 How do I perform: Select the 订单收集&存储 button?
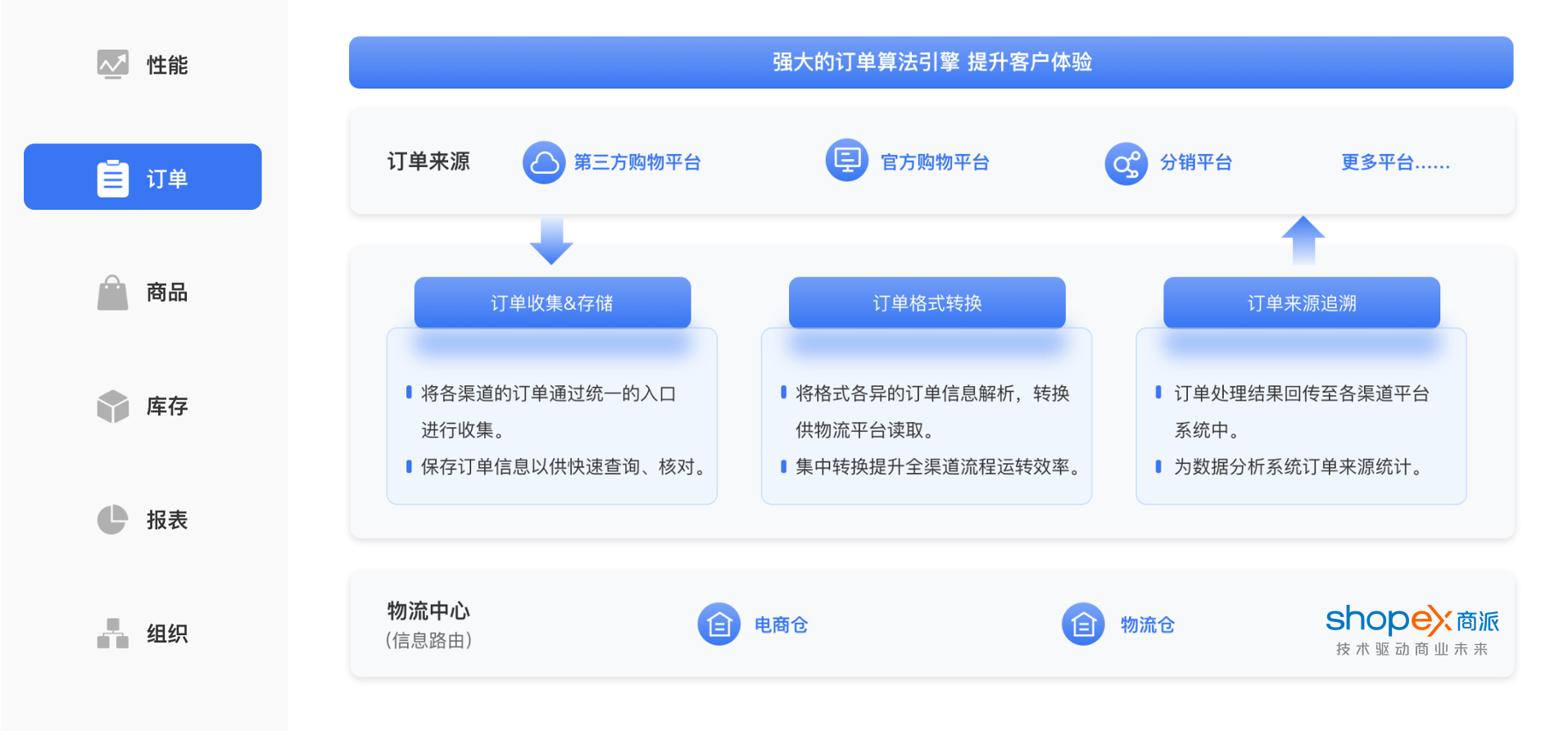(552, 303)
